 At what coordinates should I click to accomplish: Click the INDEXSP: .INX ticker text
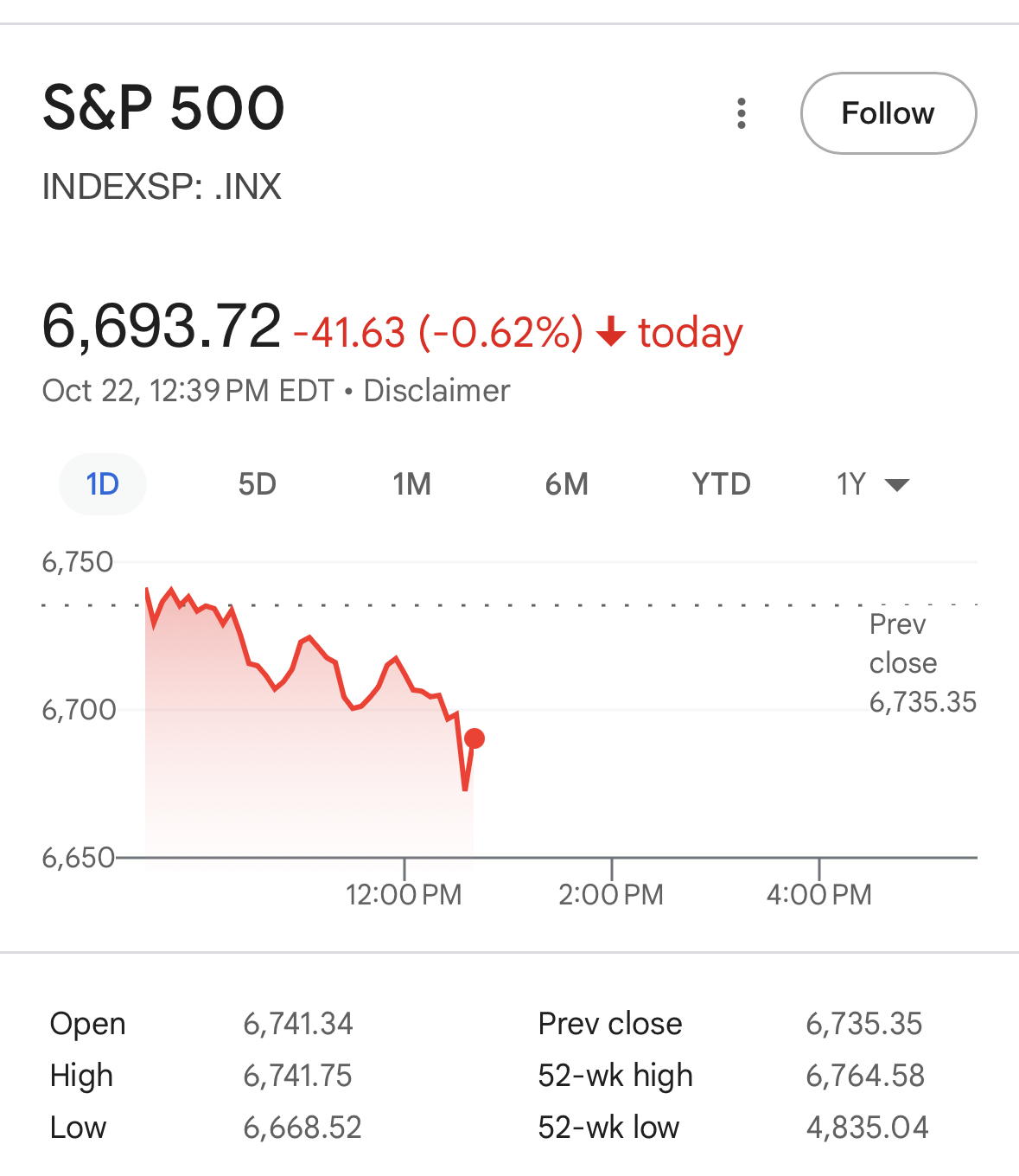click(x=162, y=187)
